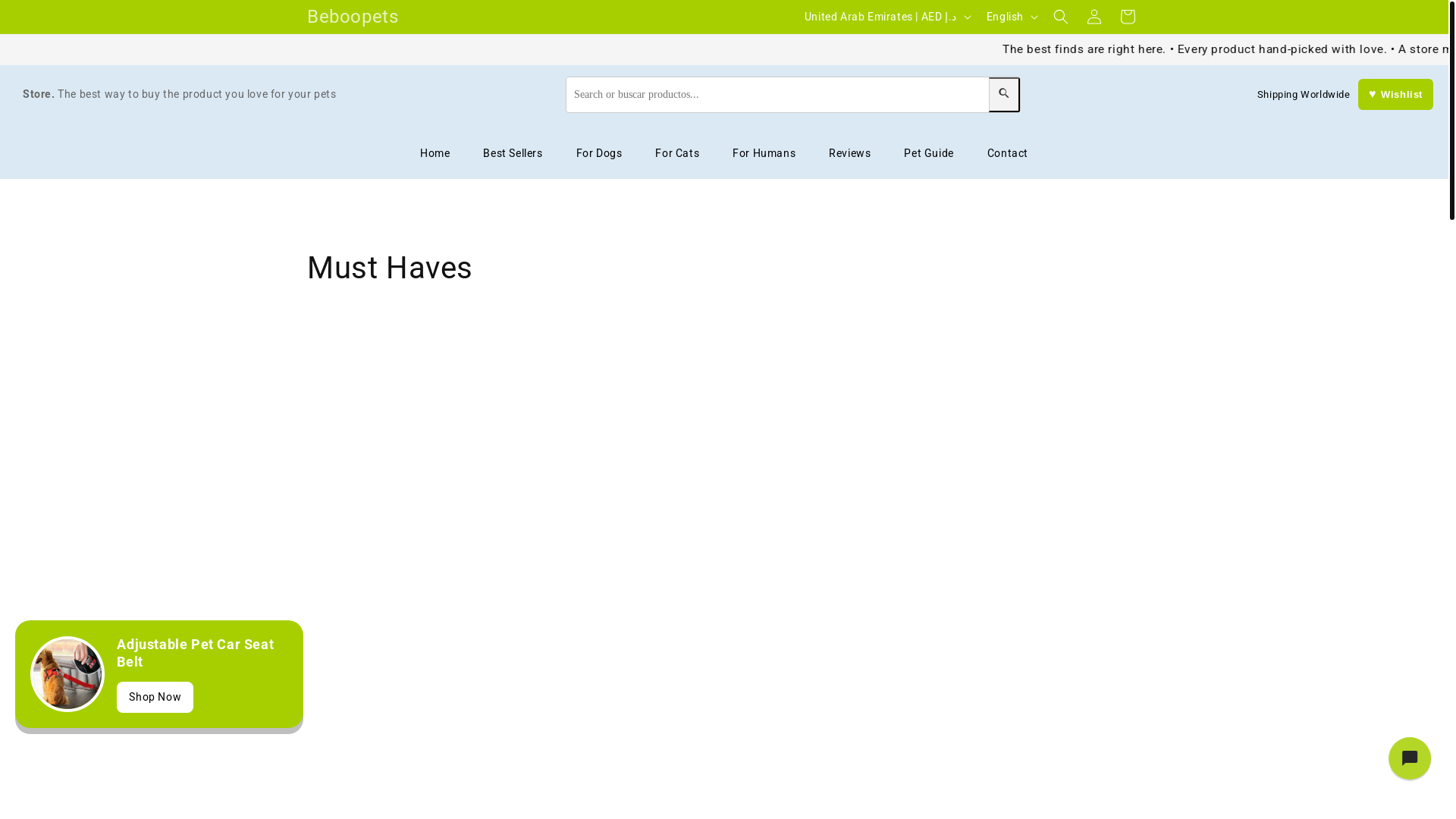
Task: Open the Pet Guide menu item
Action: tap(928, 153)
